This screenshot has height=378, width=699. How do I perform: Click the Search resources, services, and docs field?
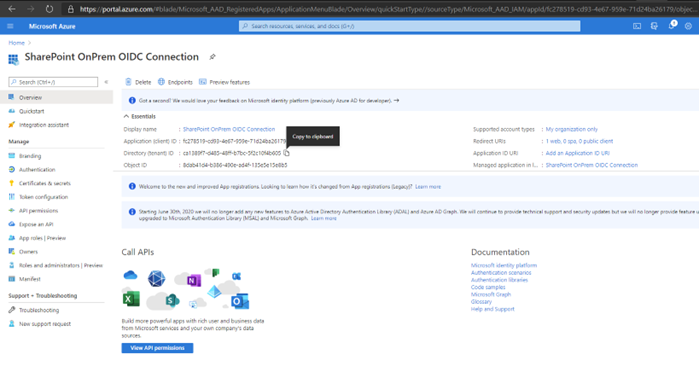(x=409, y=26)
